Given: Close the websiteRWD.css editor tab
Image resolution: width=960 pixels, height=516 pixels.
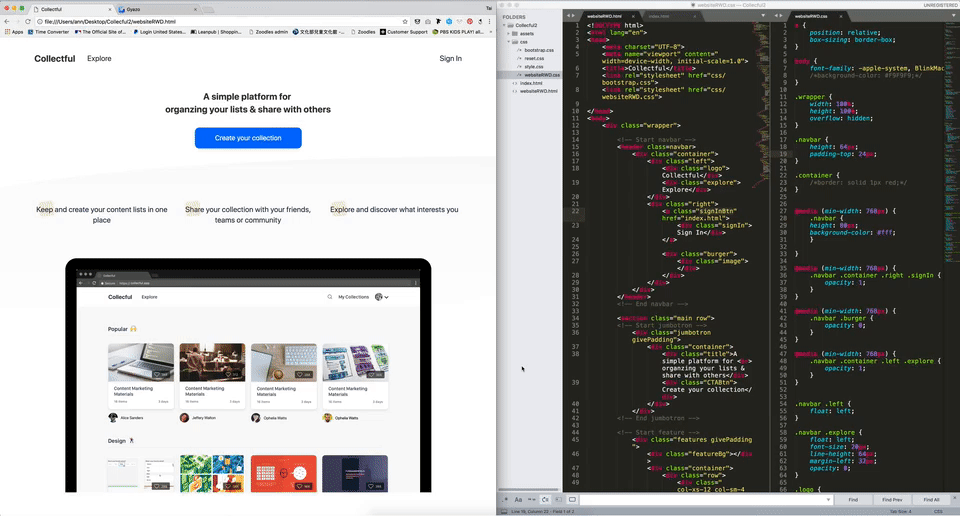Looking at the screenshot, I should [x=841, y=17].
